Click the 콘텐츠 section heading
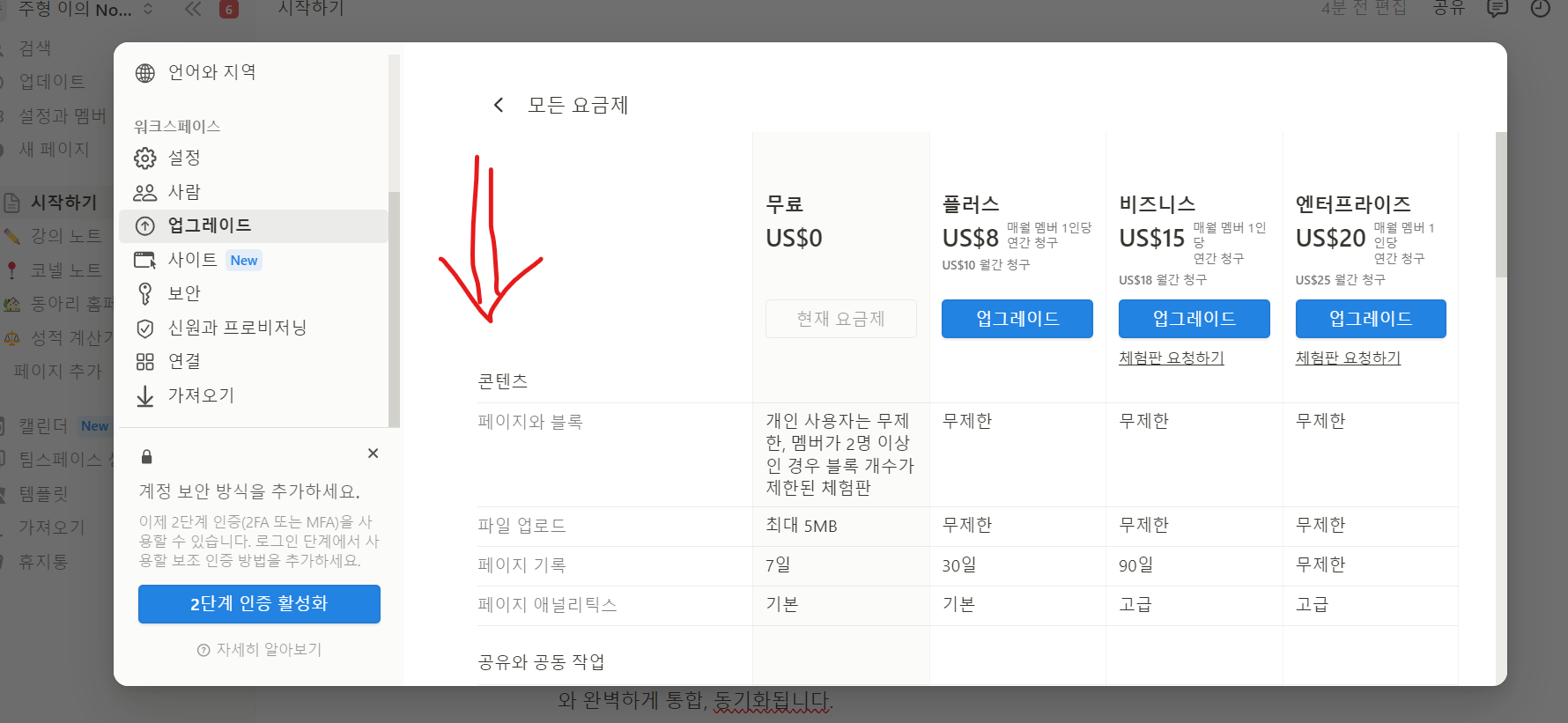 coord(503,381)
